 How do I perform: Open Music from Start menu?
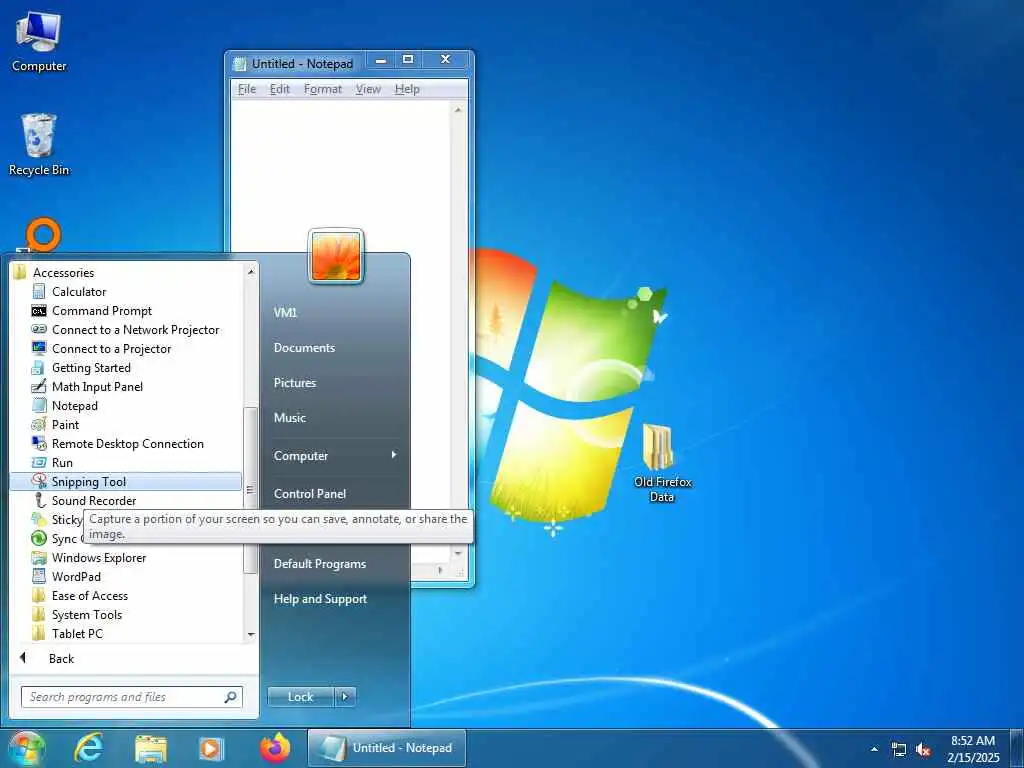(x=289, y=417)
